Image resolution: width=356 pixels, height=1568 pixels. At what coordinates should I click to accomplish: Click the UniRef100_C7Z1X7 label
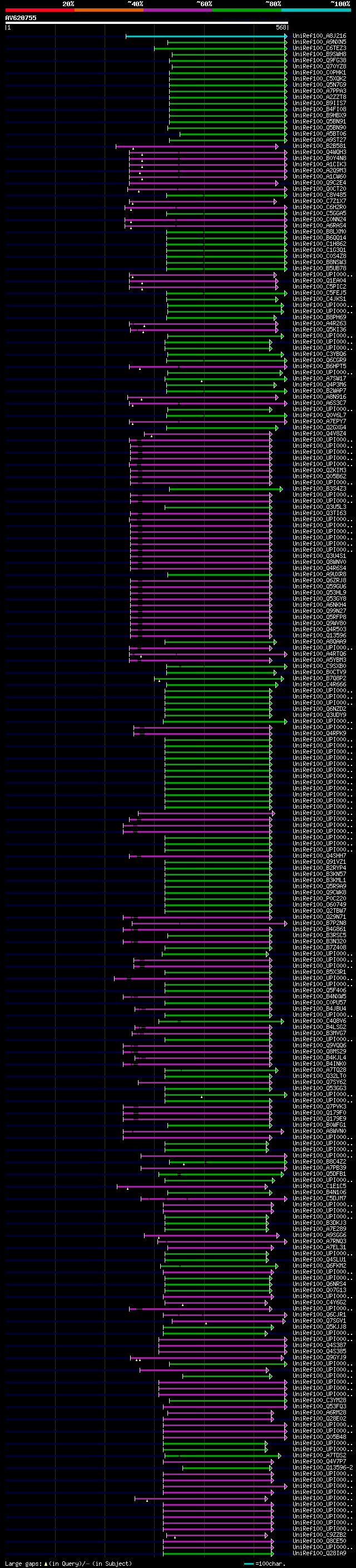(319, 201)
